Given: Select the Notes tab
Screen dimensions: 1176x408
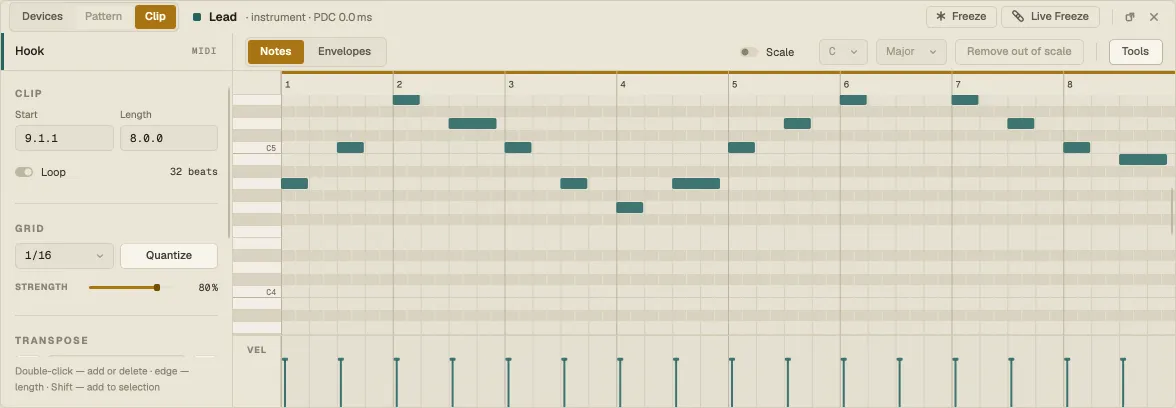Looking at the screenshot, I should (275, 52).
